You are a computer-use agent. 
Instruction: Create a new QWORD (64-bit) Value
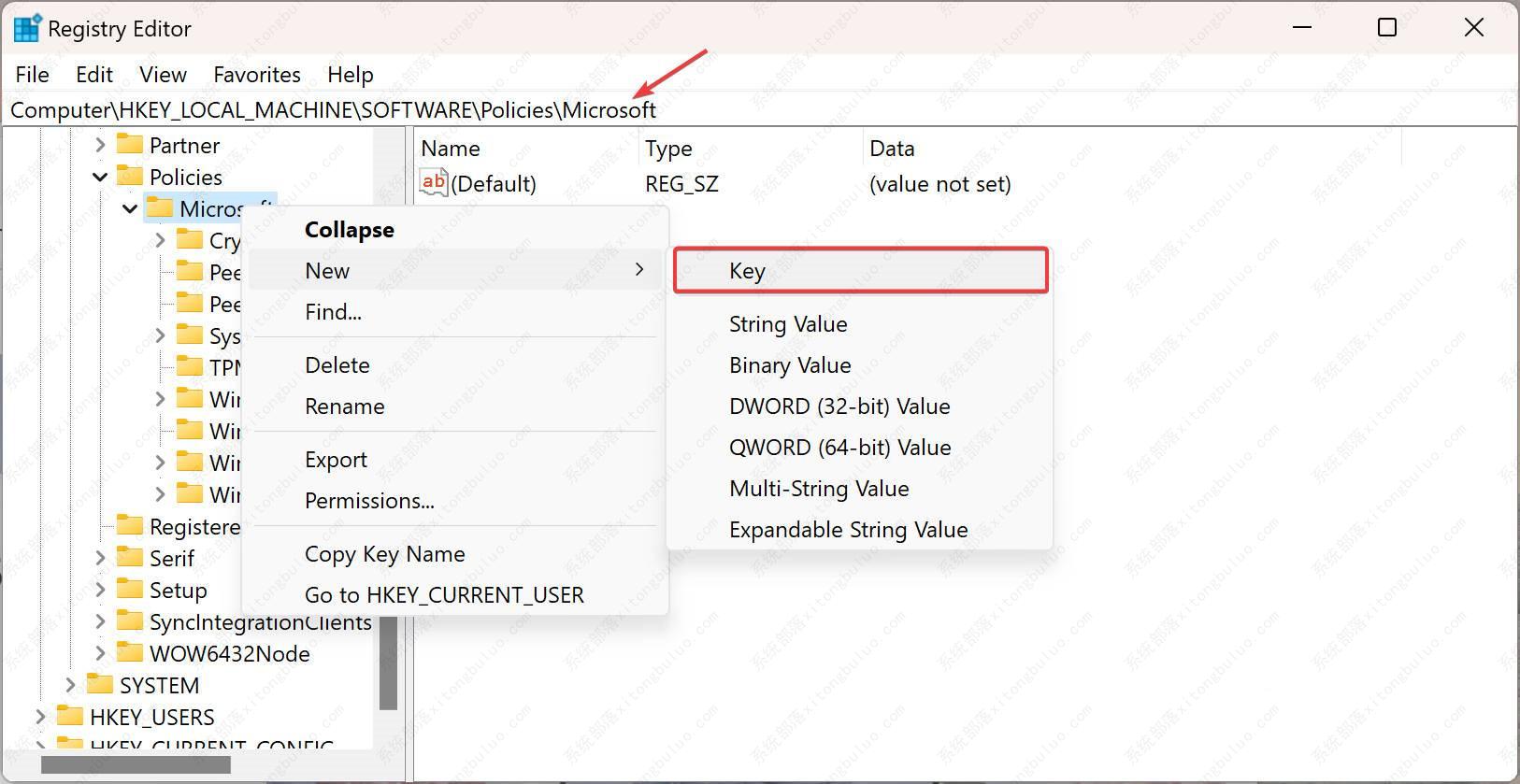click(x=860, y=447)
